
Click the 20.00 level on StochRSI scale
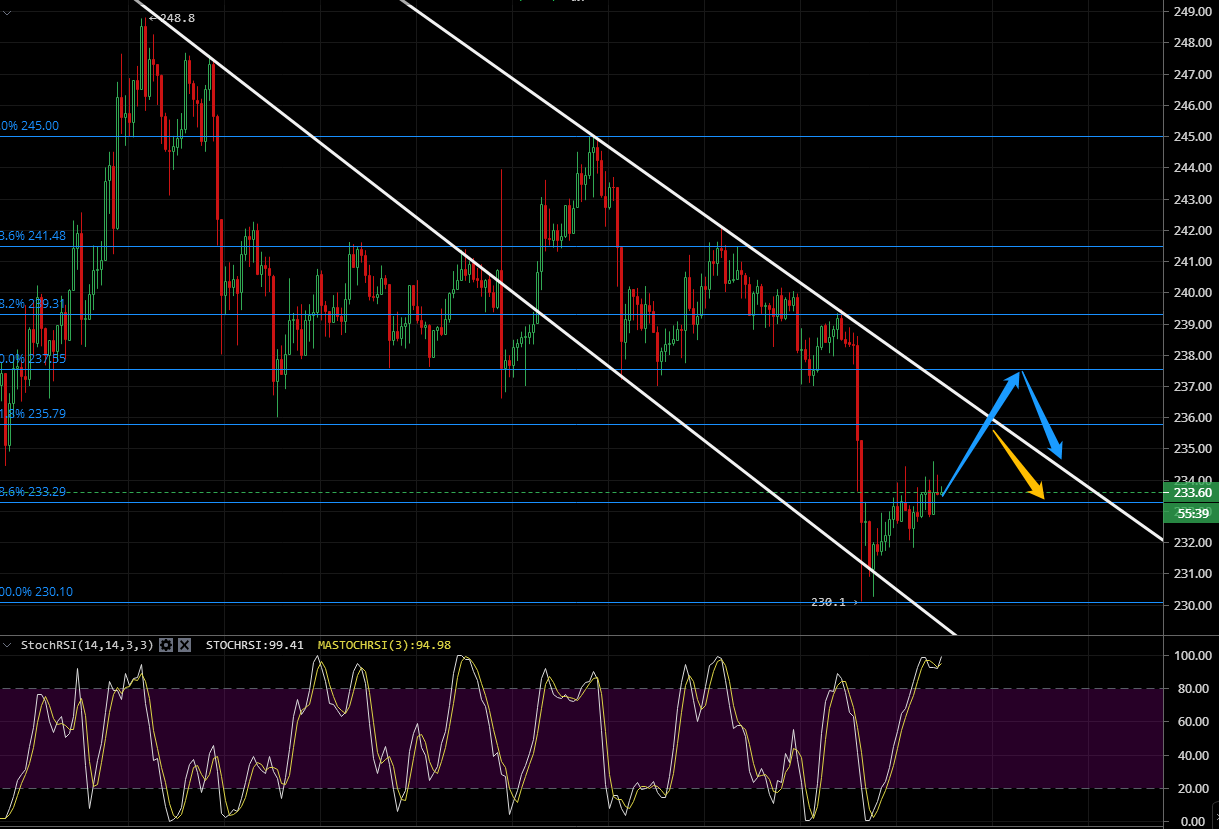[x=1192, y=789]
